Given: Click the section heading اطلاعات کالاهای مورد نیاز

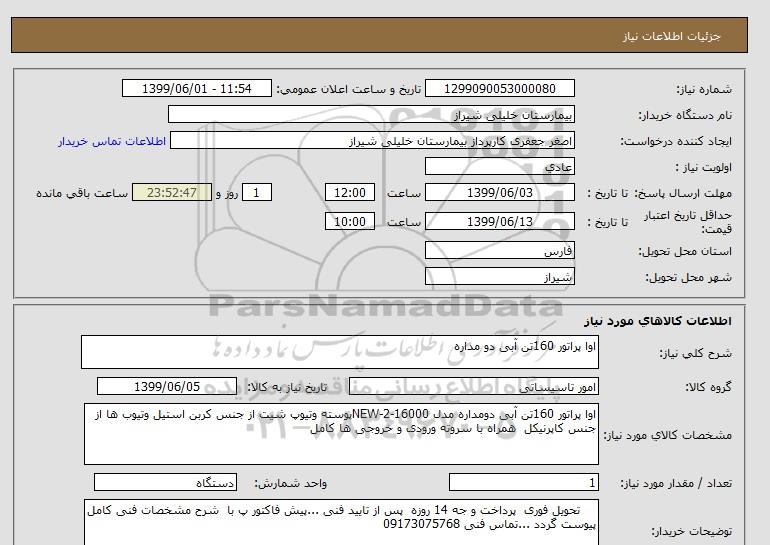Looking at the screenshot, I should pyautogui.click(x=658, y=321).
